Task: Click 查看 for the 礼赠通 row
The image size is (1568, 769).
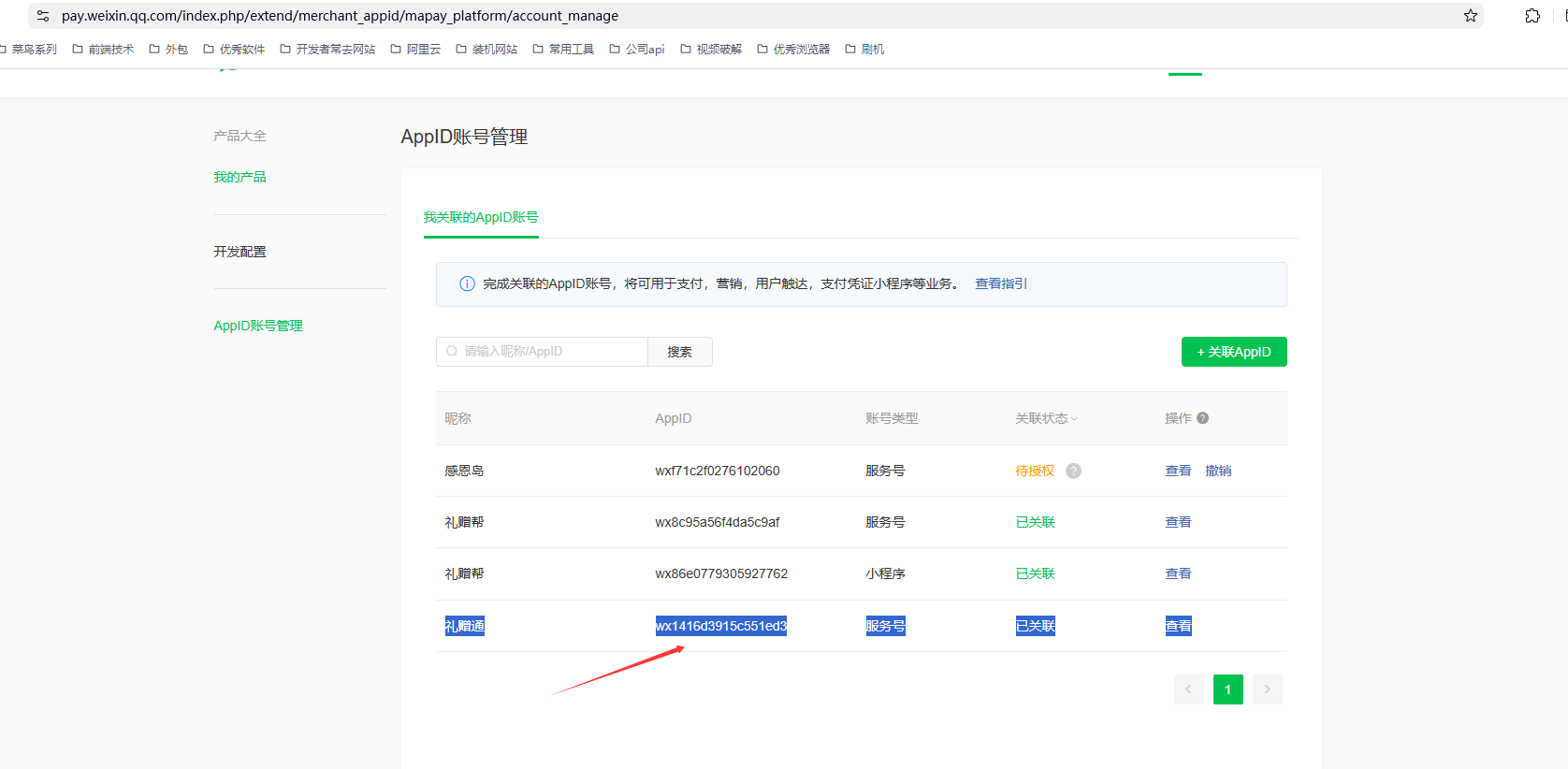Action: tap(1178, 626)
